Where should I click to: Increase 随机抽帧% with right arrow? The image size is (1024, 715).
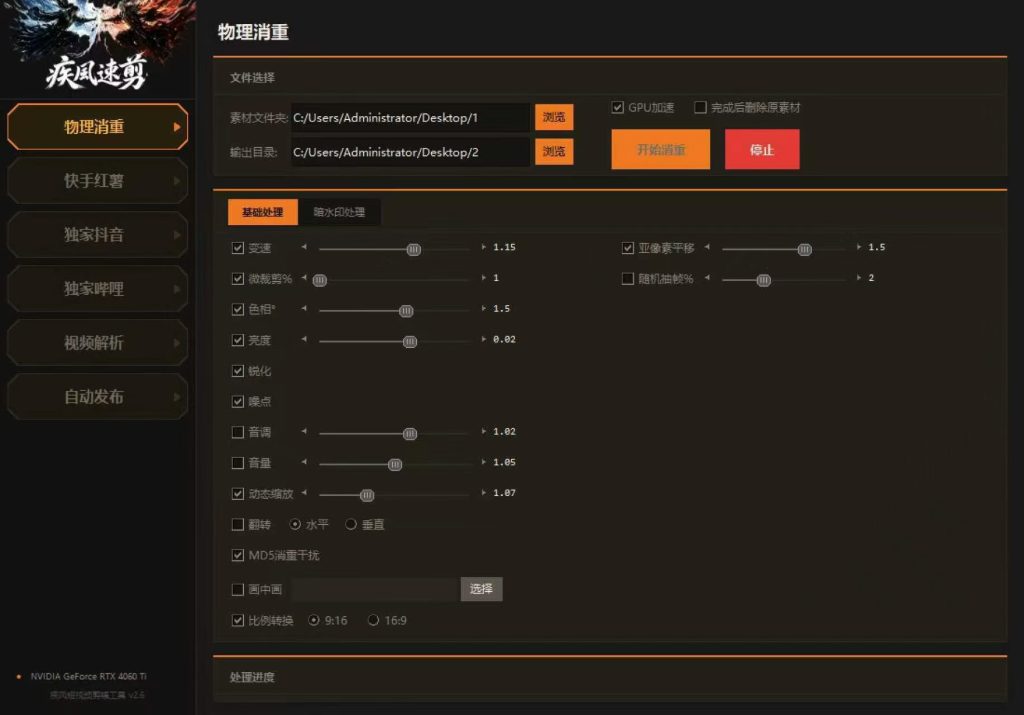point(859,278)
